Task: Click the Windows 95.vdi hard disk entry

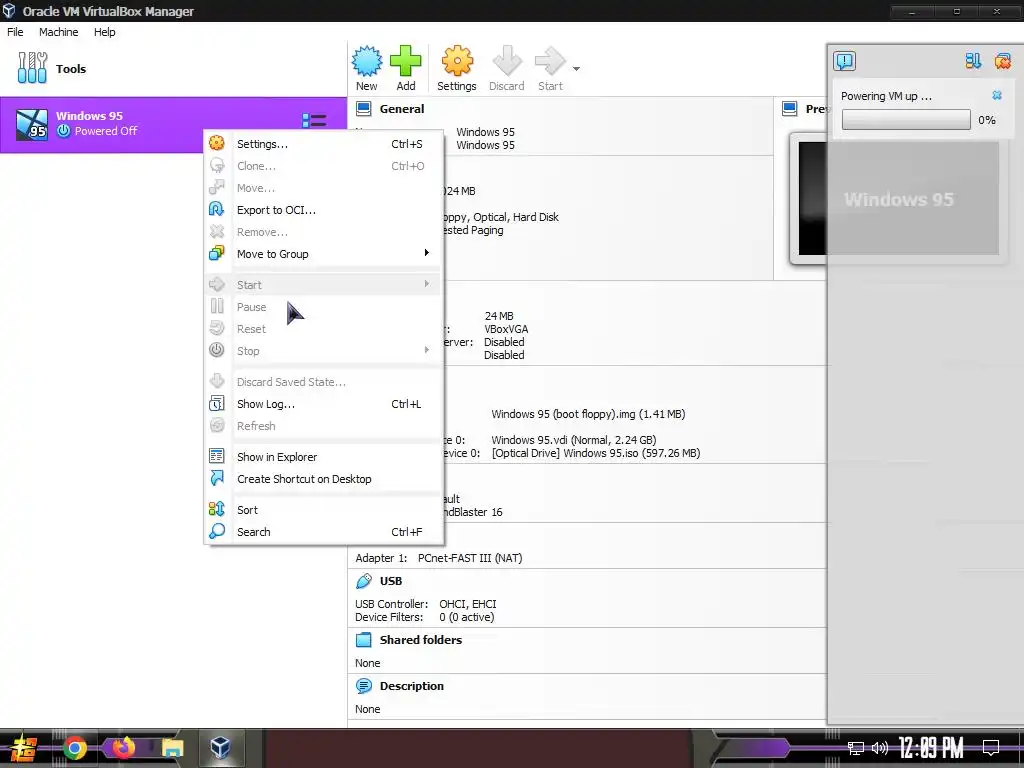Action: [574, 440]
